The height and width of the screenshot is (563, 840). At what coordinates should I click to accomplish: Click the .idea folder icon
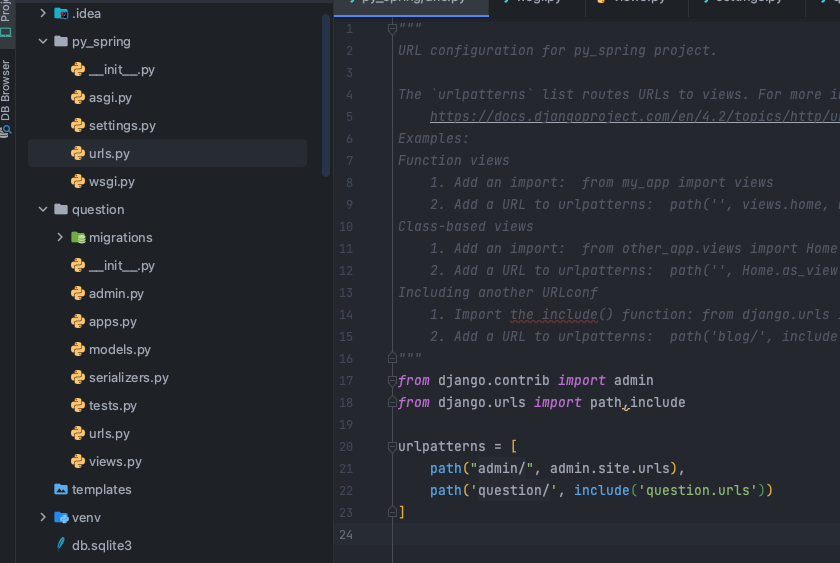click(61, 13)
